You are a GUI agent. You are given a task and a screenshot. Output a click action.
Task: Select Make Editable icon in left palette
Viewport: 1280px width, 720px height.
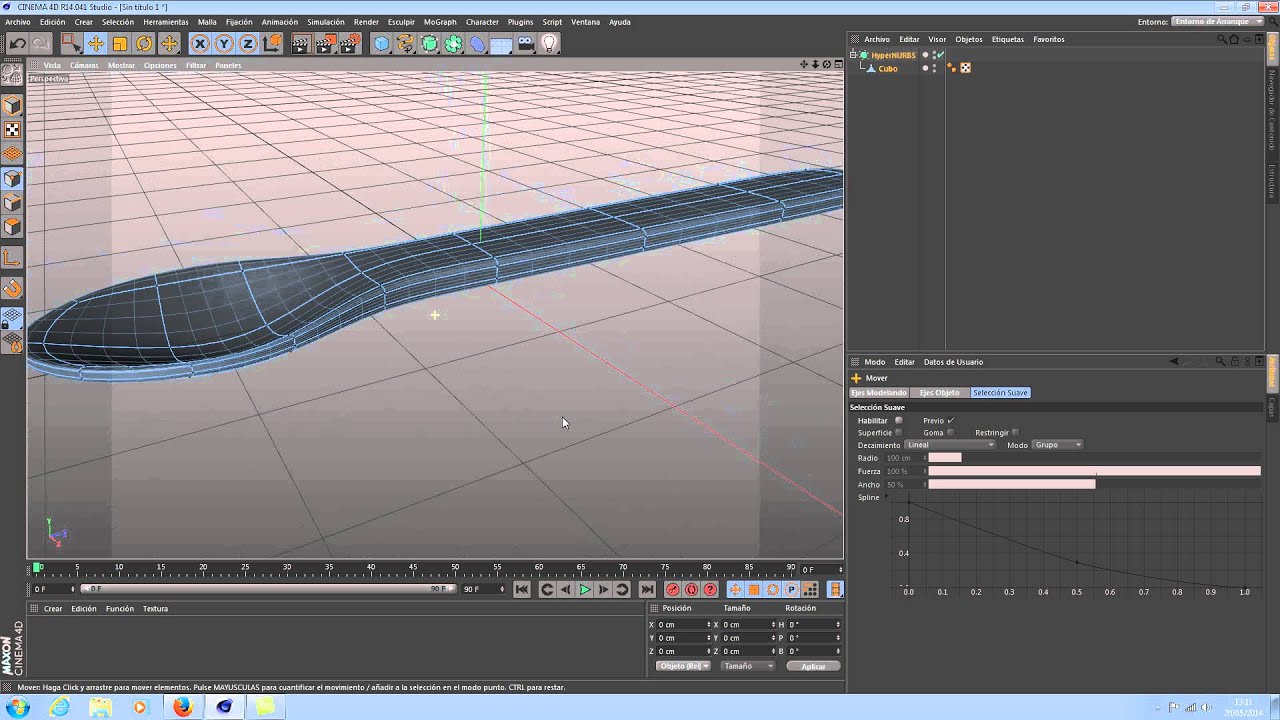12,75
